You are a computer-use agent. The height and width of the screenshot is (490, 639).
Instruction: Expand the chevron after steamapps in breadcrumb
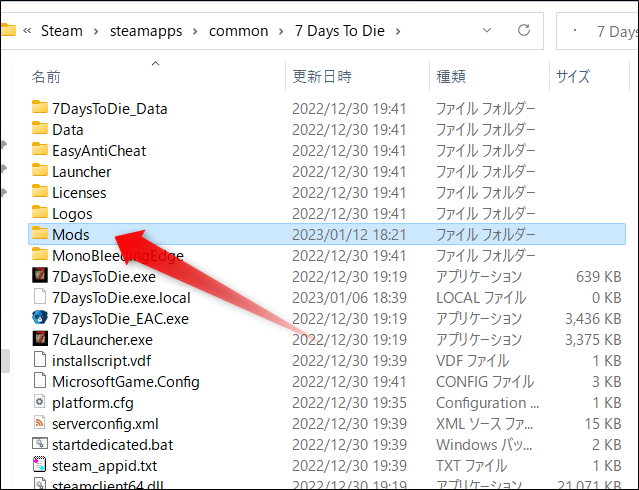[195, 31]
